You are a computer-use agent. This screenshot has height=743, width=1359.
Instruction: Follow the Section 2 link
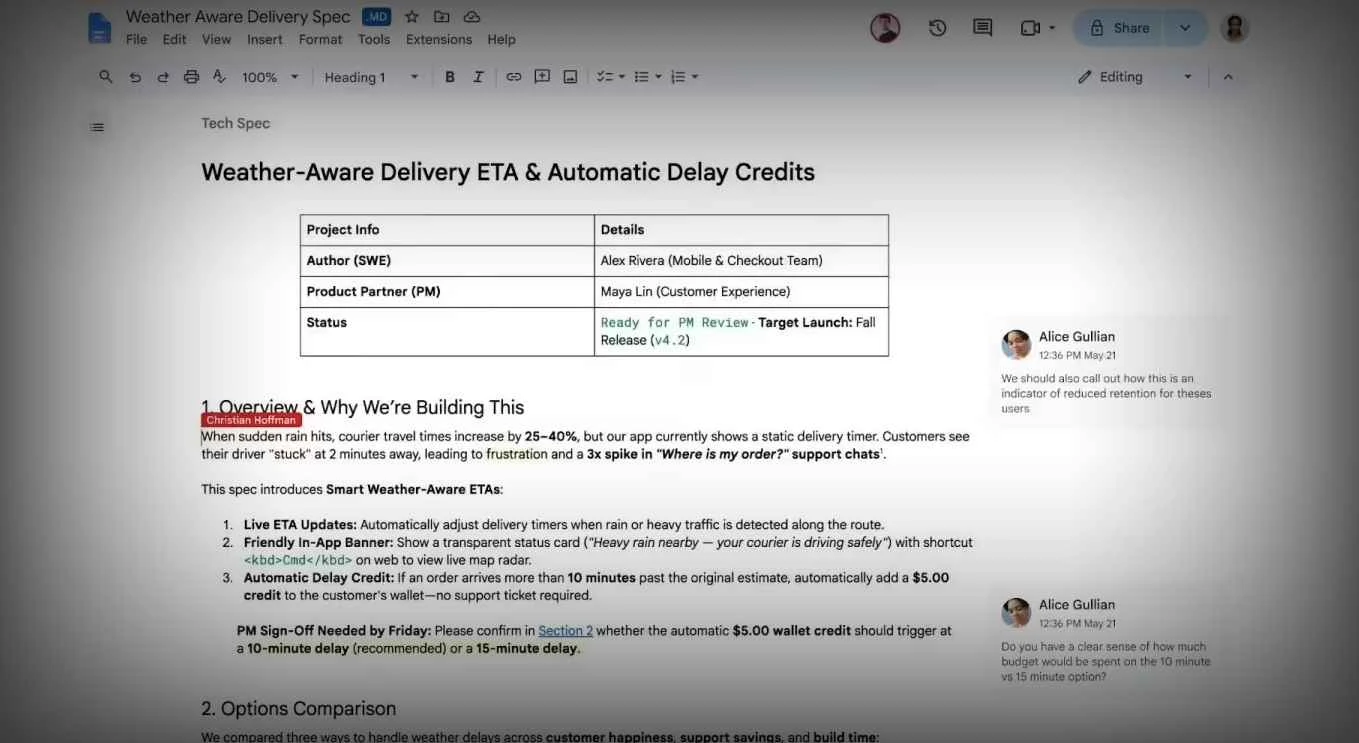click(566, 631)
